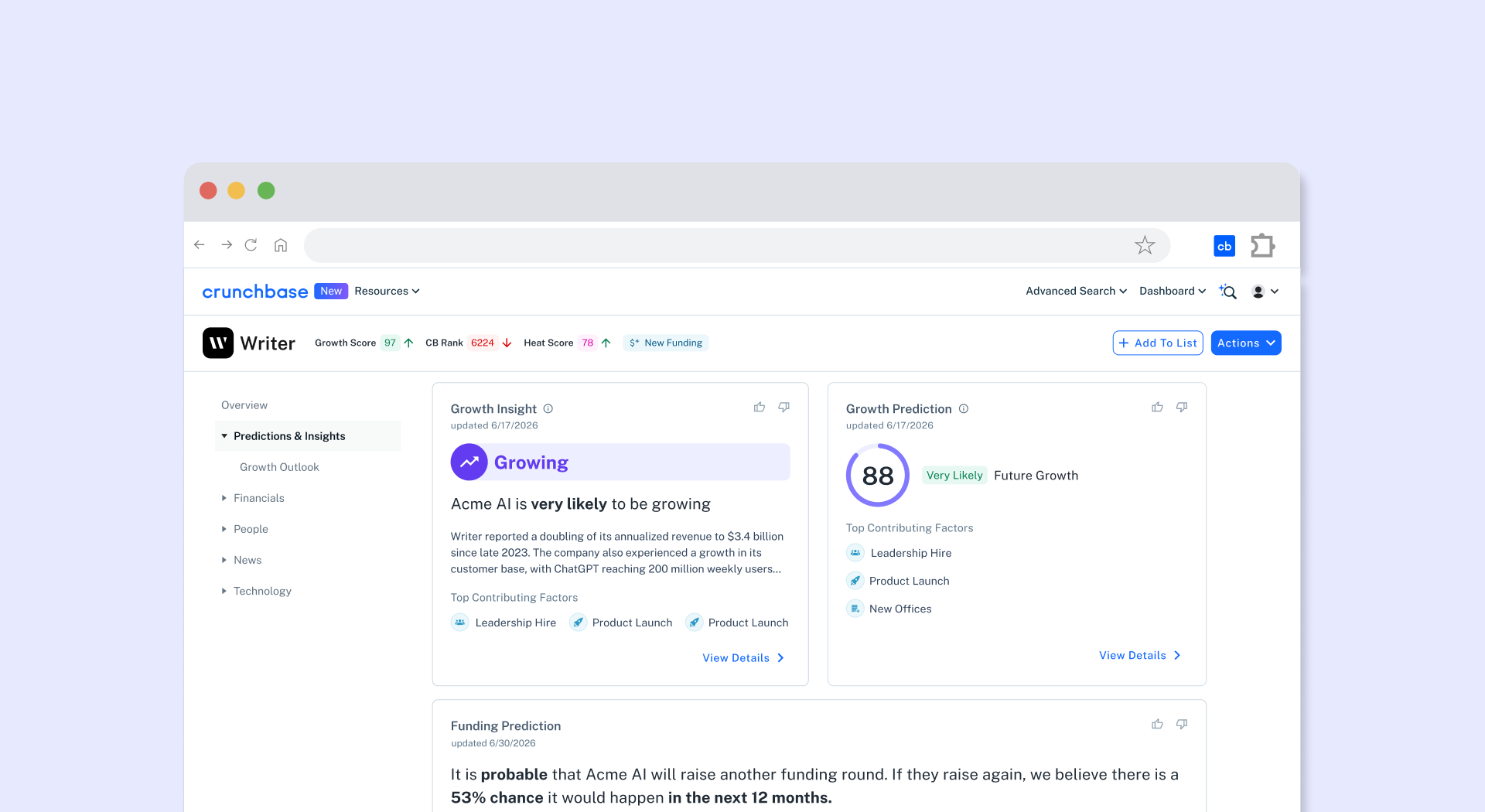1485x812 pixels.
Task: Click the CB Rank 6224 value
Action: [483, 343]
